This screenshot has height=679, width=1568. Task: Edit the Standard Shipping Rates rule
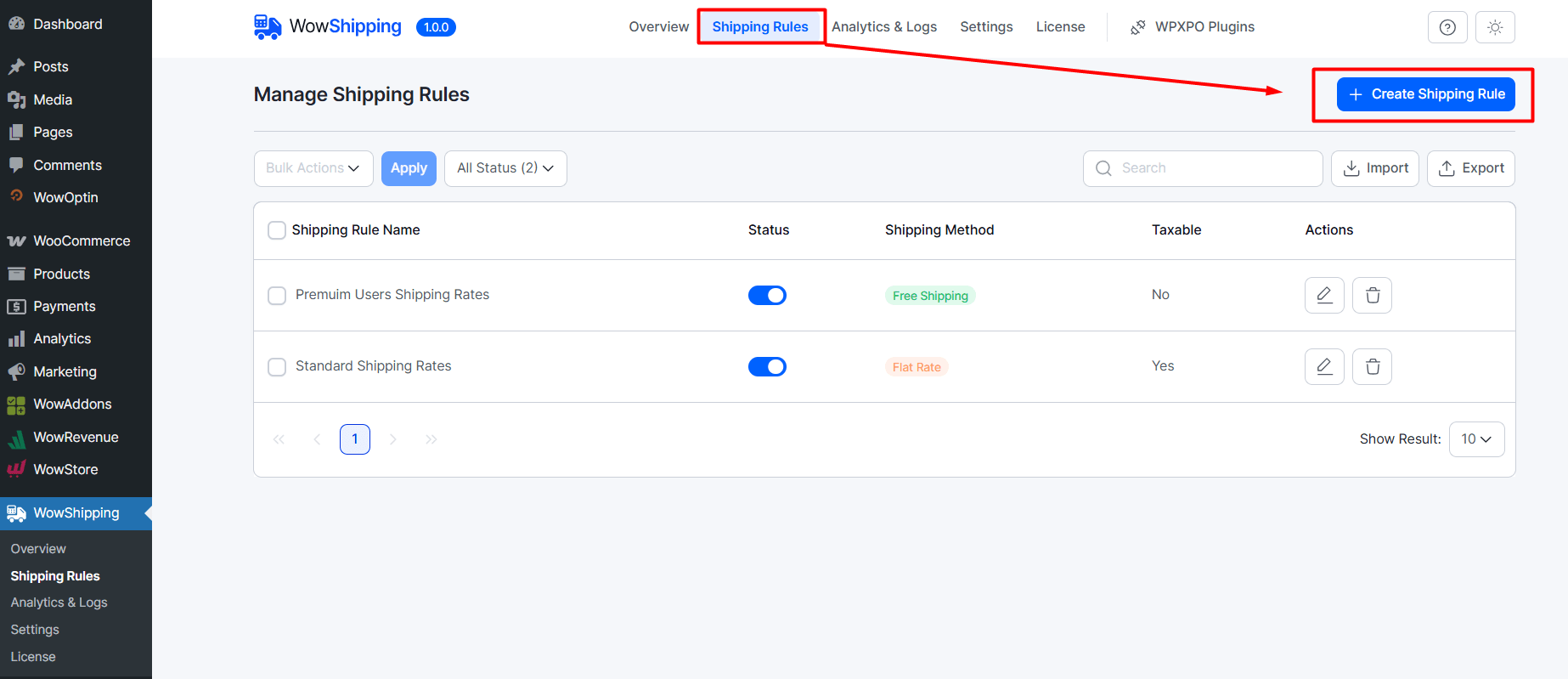tap(1324, 366)
